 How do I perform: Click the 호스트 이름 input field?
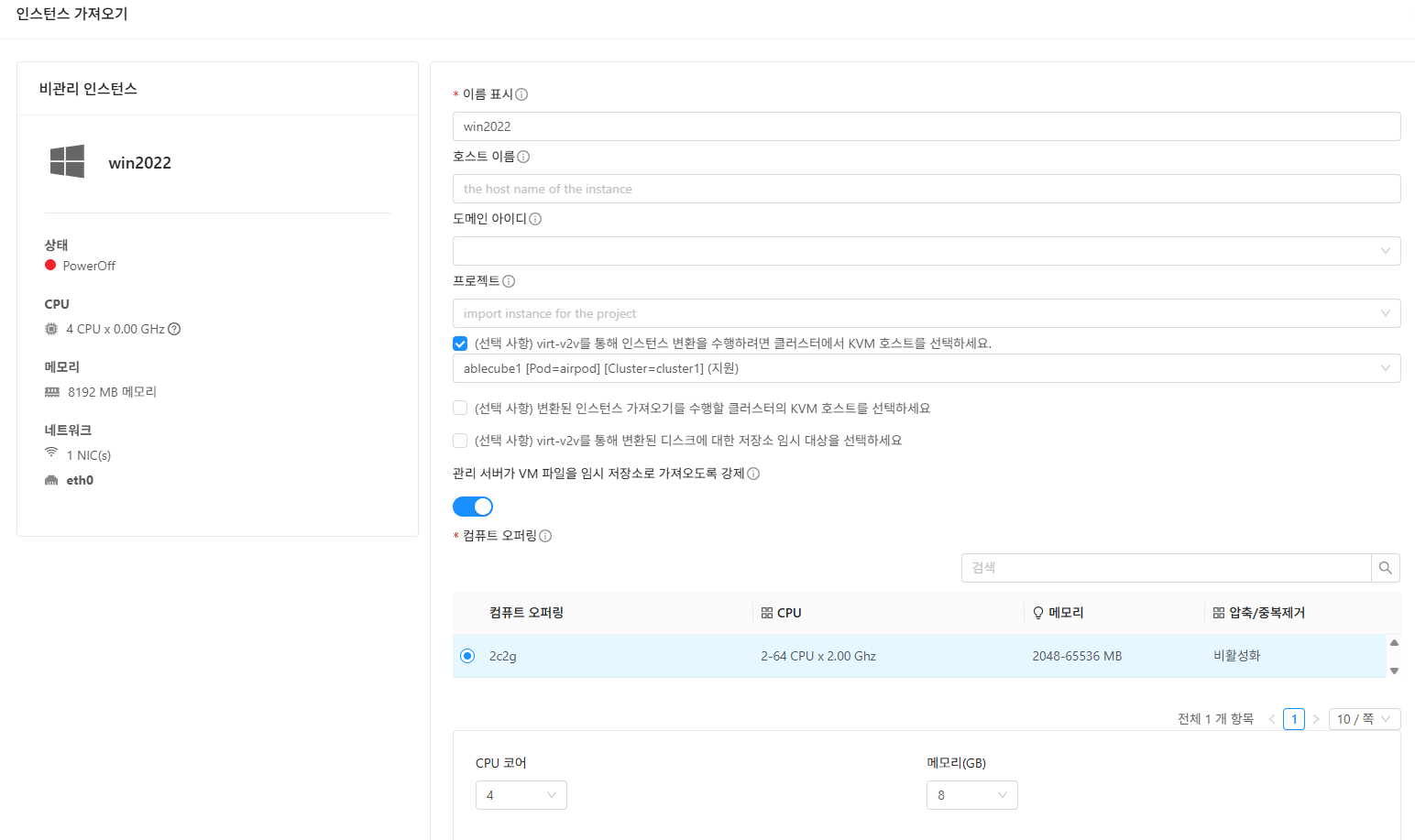click(926, 189)
